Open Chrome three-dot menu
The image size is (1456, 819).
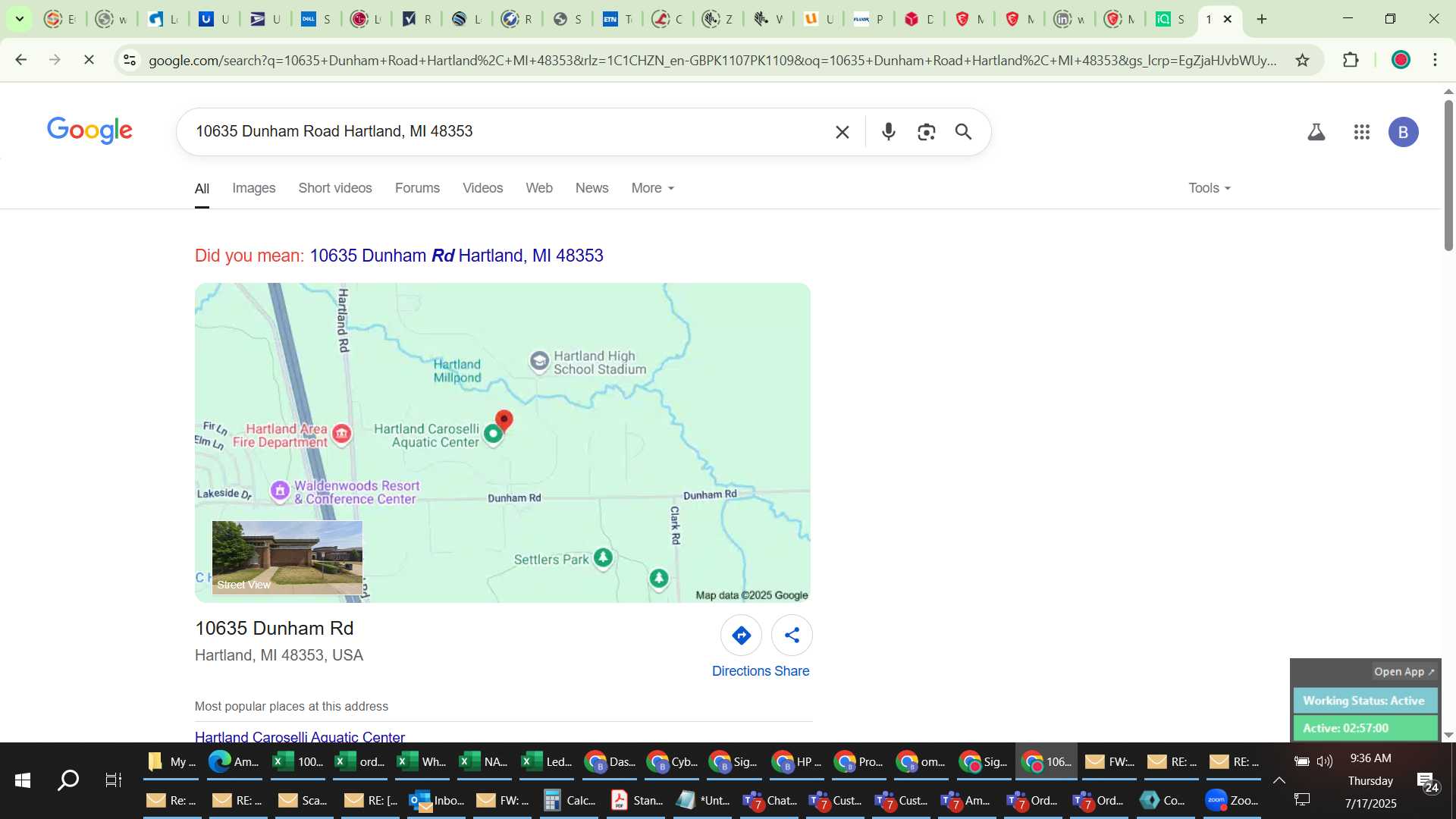(1435, 60)
